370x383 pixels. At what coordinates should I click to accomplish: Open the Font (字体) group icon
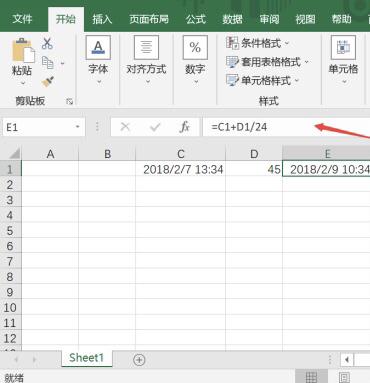tap(98, 48)
